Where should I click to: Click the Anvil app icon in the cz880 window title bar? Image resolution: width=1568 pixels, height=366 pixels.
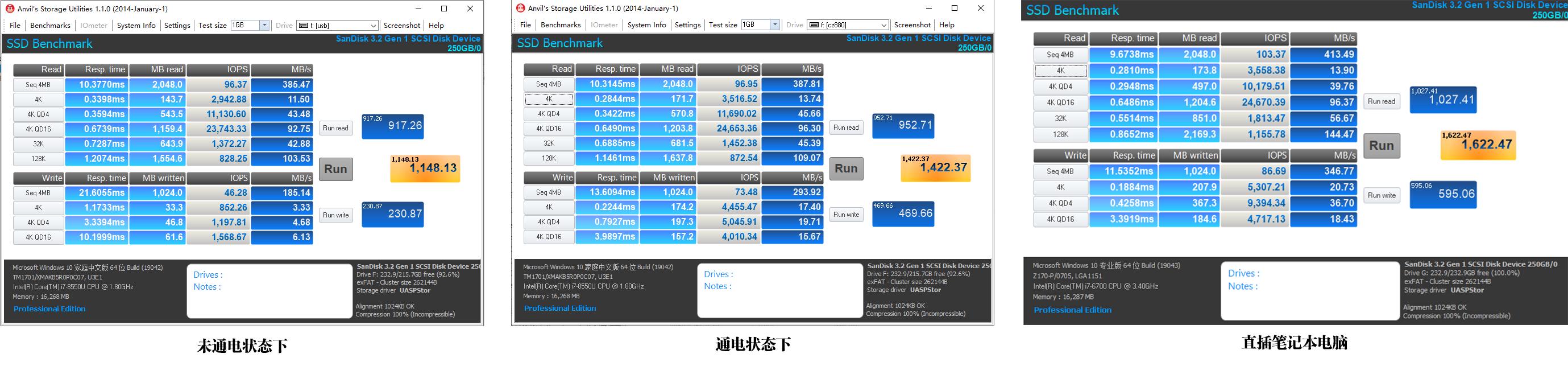click(x=520, y=8)
